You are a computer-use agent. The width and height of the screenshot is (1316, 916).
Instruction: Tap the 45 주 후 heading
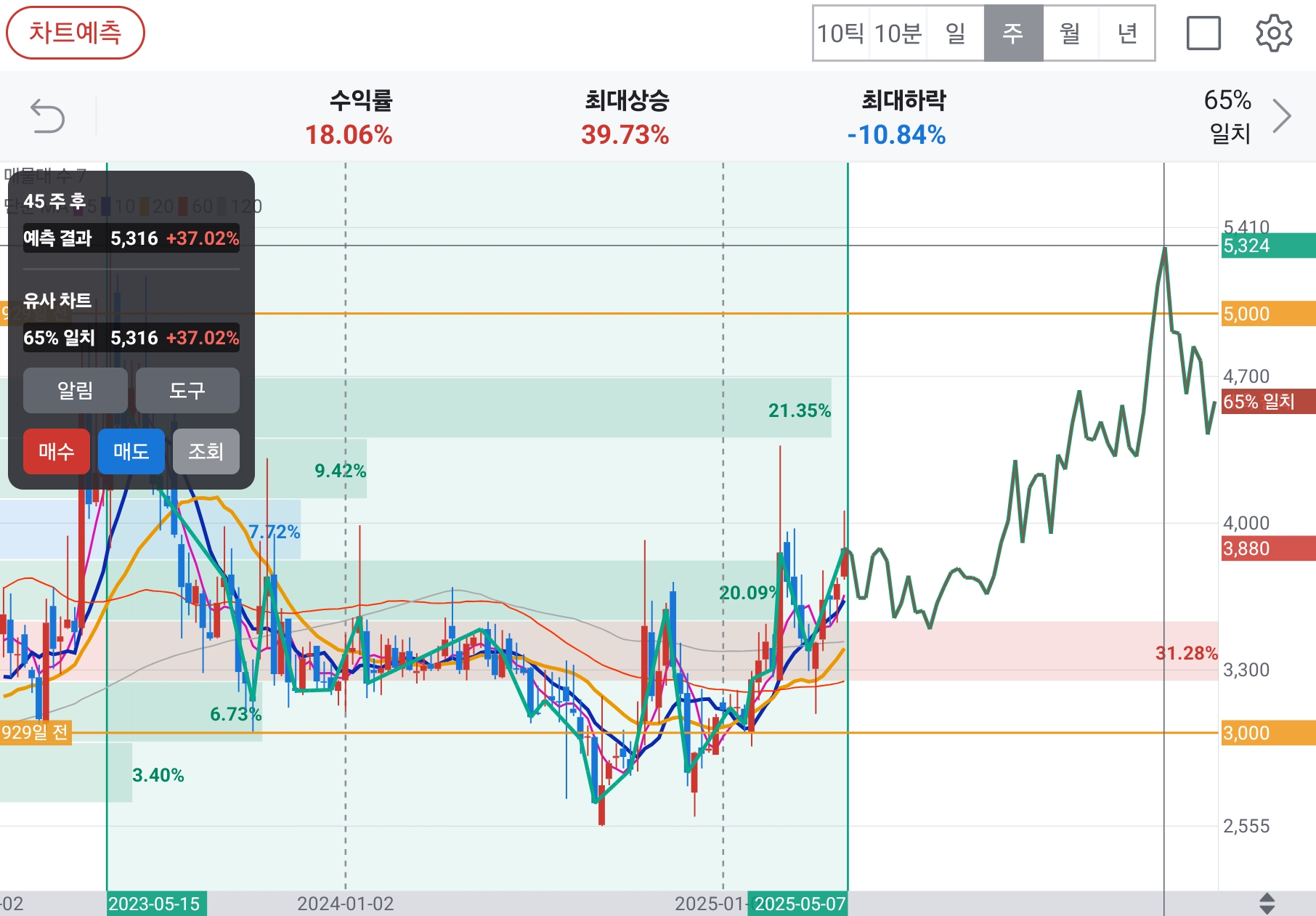click(x=54, y=201)
